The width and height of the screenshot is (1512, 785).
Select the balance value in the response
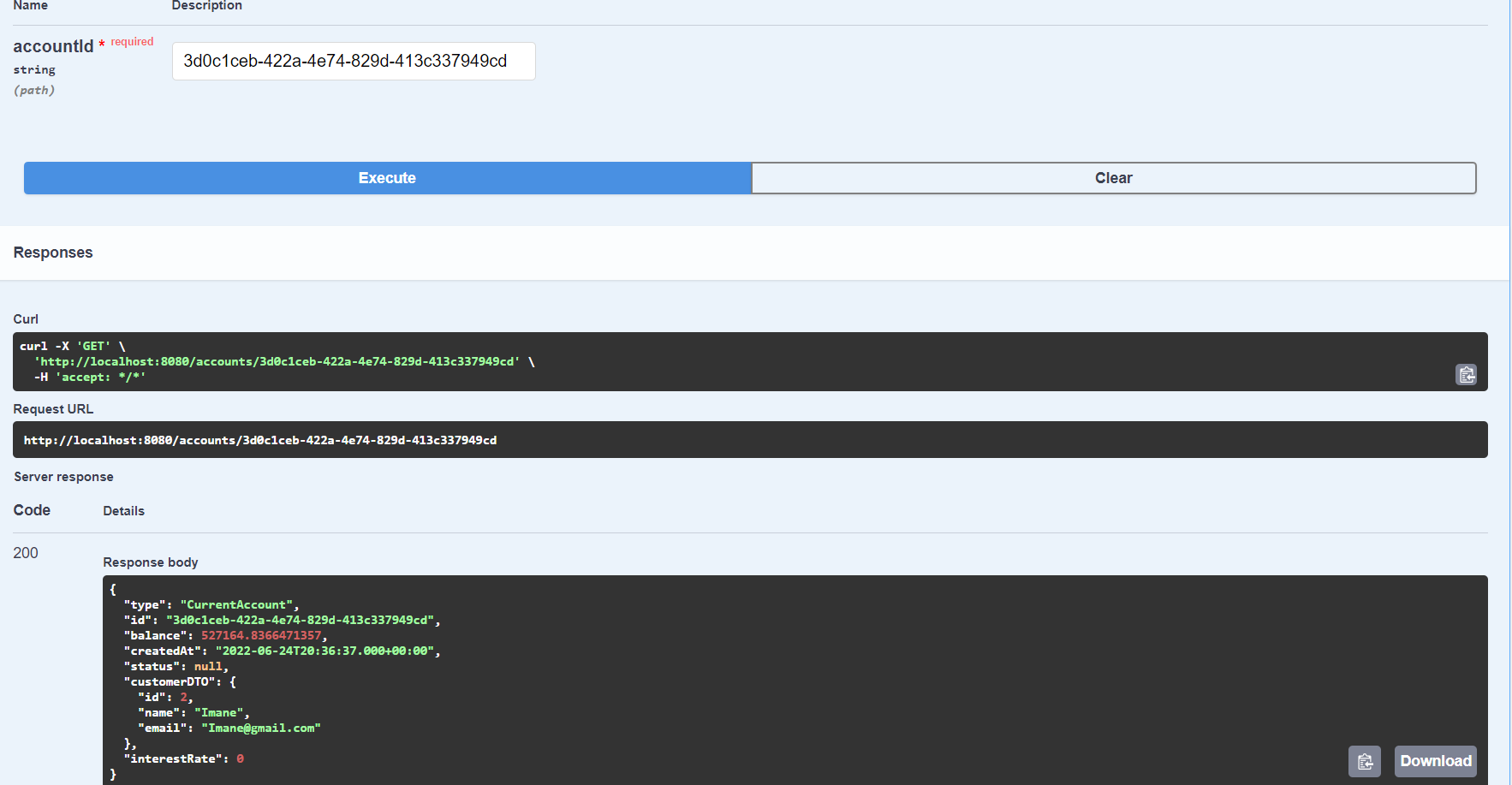pos(261,635)
